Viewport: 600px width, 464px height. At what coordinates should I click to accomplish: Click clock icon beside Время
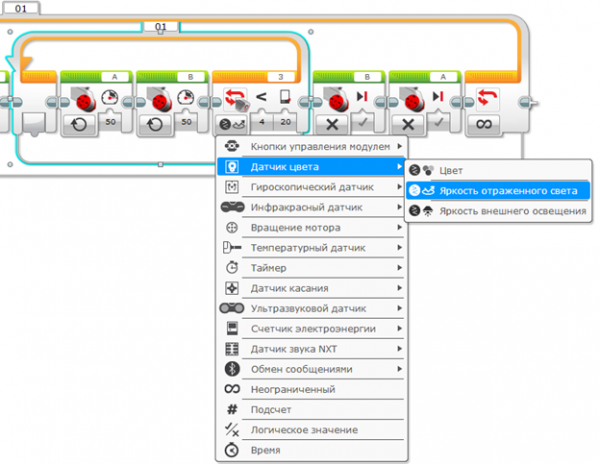(x=232, y=450)
